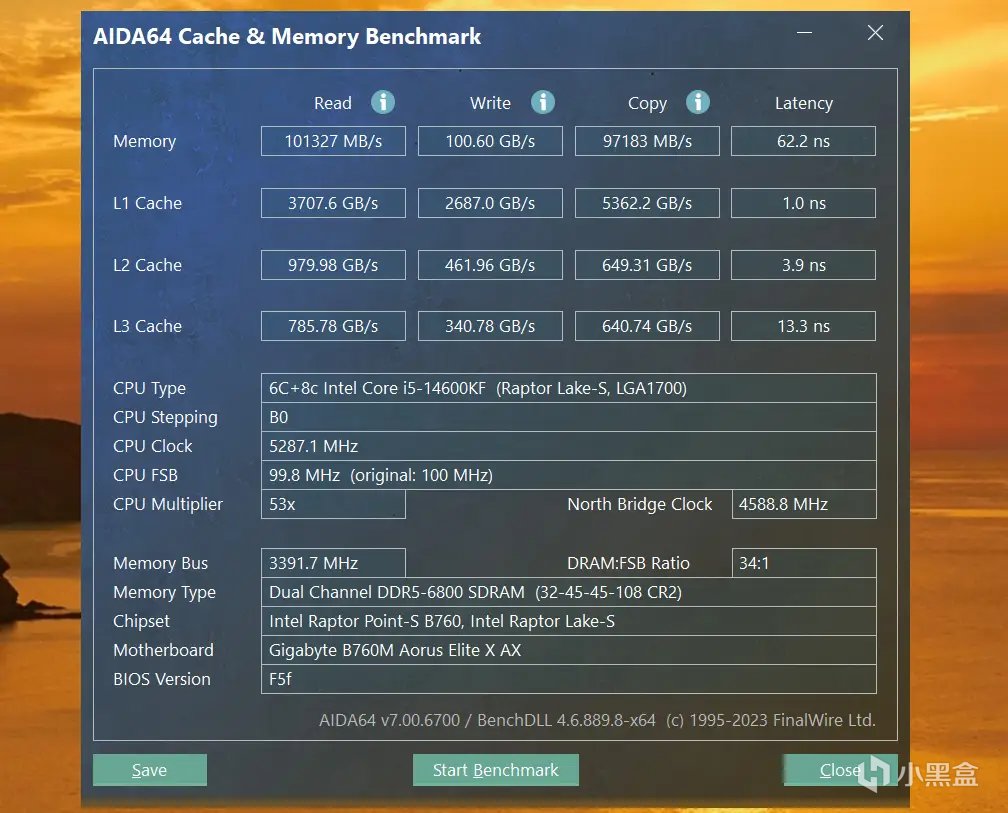The width and height of the screenshot is (1008, 813).
Task: Click the CPU Type label
Action: coord(149,389)
